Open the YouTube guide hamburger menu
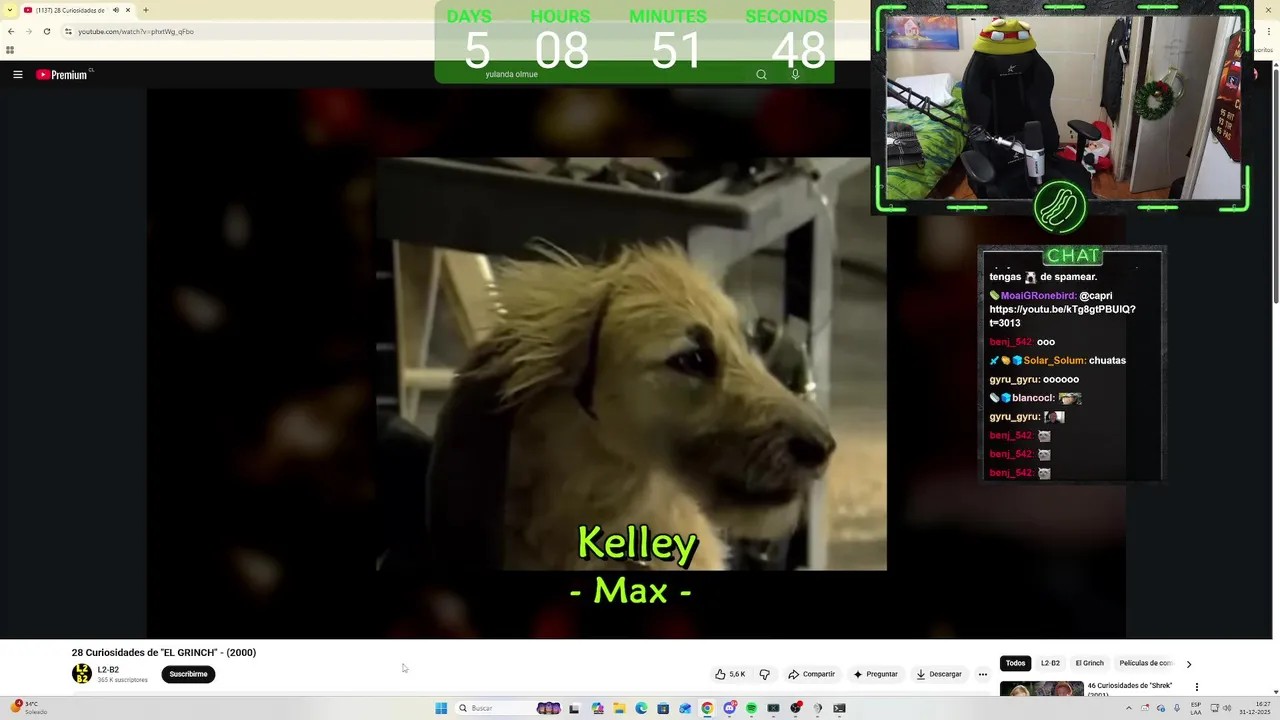The height and width of the screenshot is (720, 1280). [17, 74]
